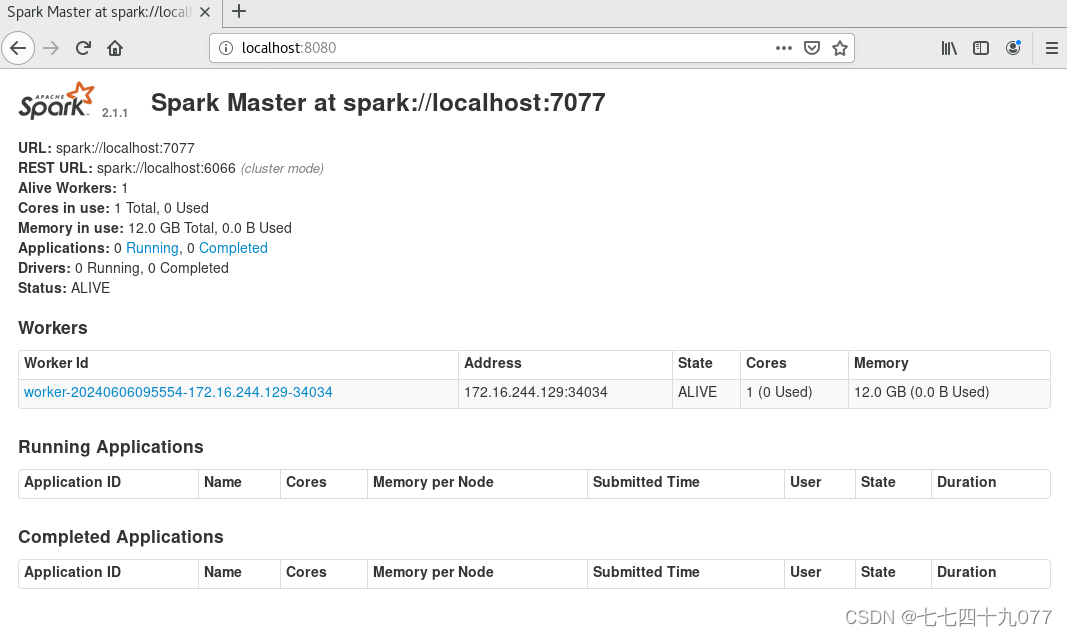The image size is (1067, 636).
Task: Open the page actions ellipsis icon
Action: (783, 47)
